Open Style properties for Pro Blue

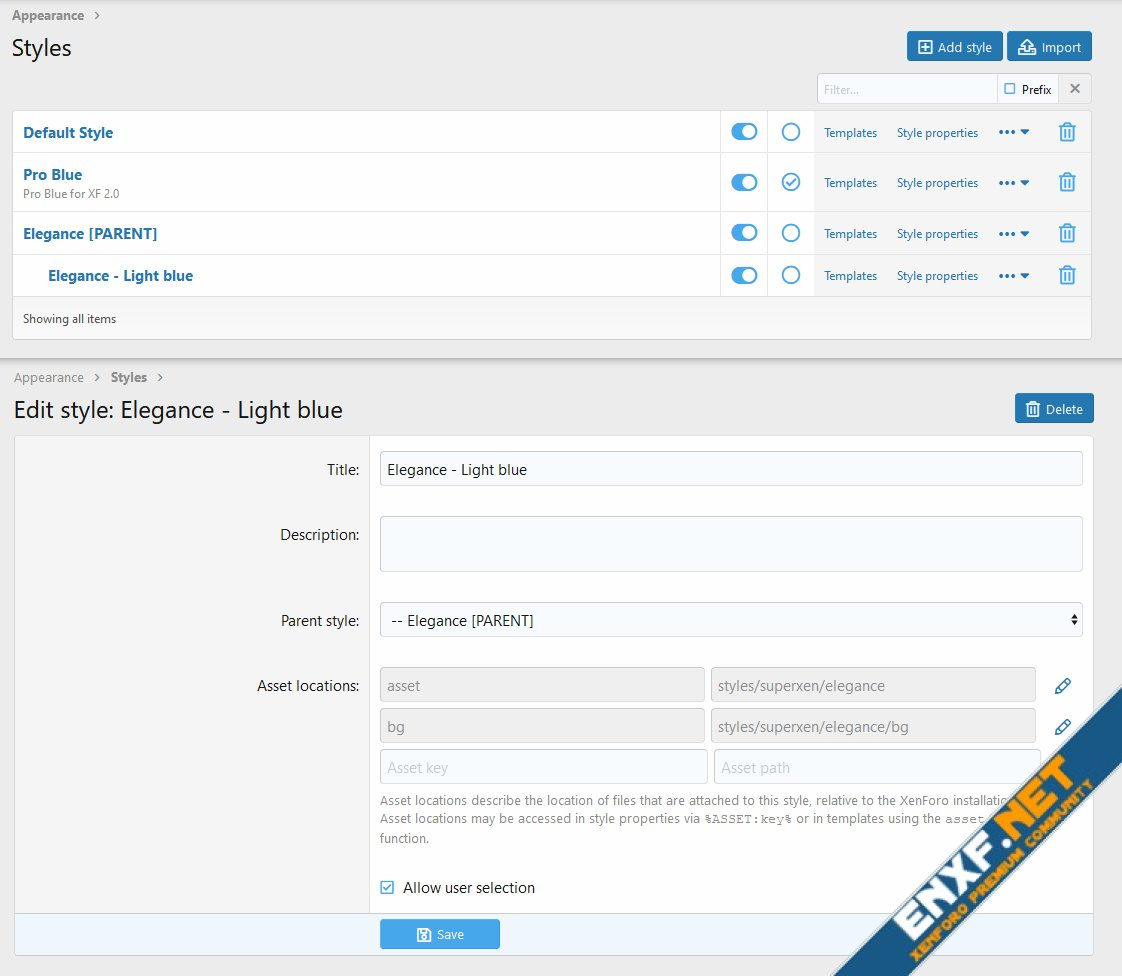click(x=937, y=182)
